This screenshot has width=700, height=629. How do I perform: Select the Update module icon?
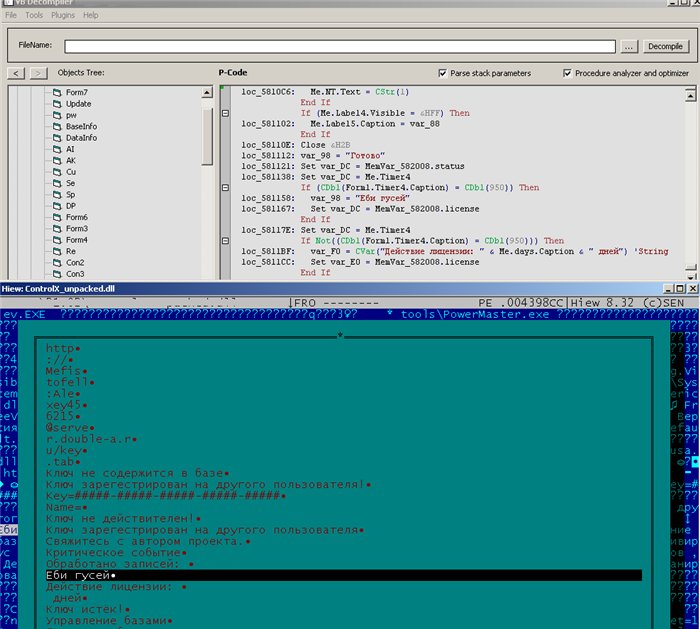coord(57,104)
